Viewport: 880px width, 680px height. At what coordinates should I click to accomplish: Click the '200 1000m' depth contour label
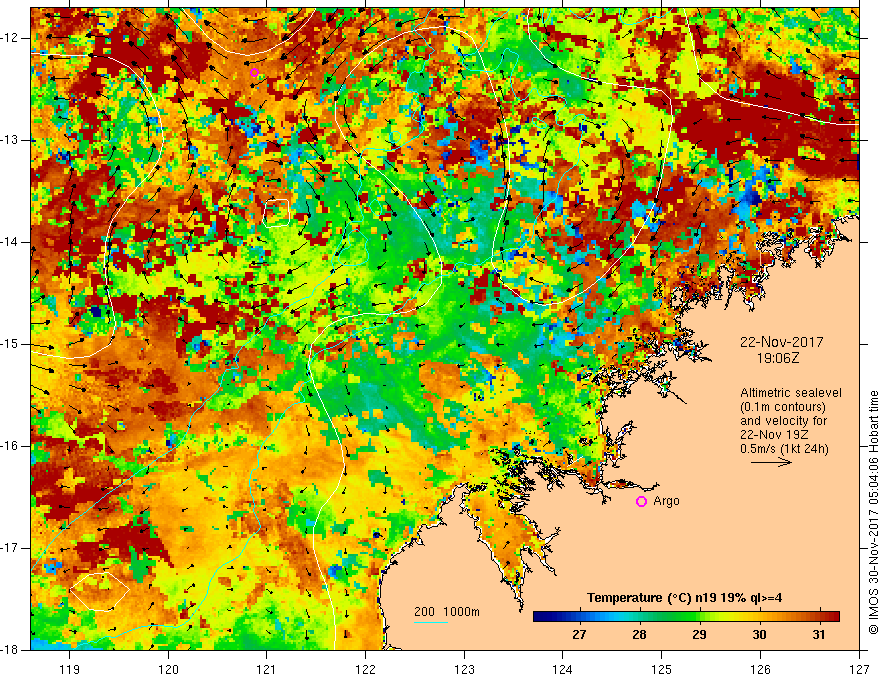(x=447, y=612)
